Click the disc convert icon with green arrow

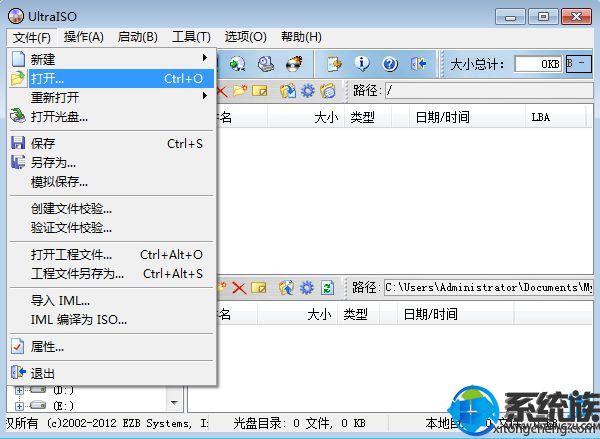click(x=237, y=64)
